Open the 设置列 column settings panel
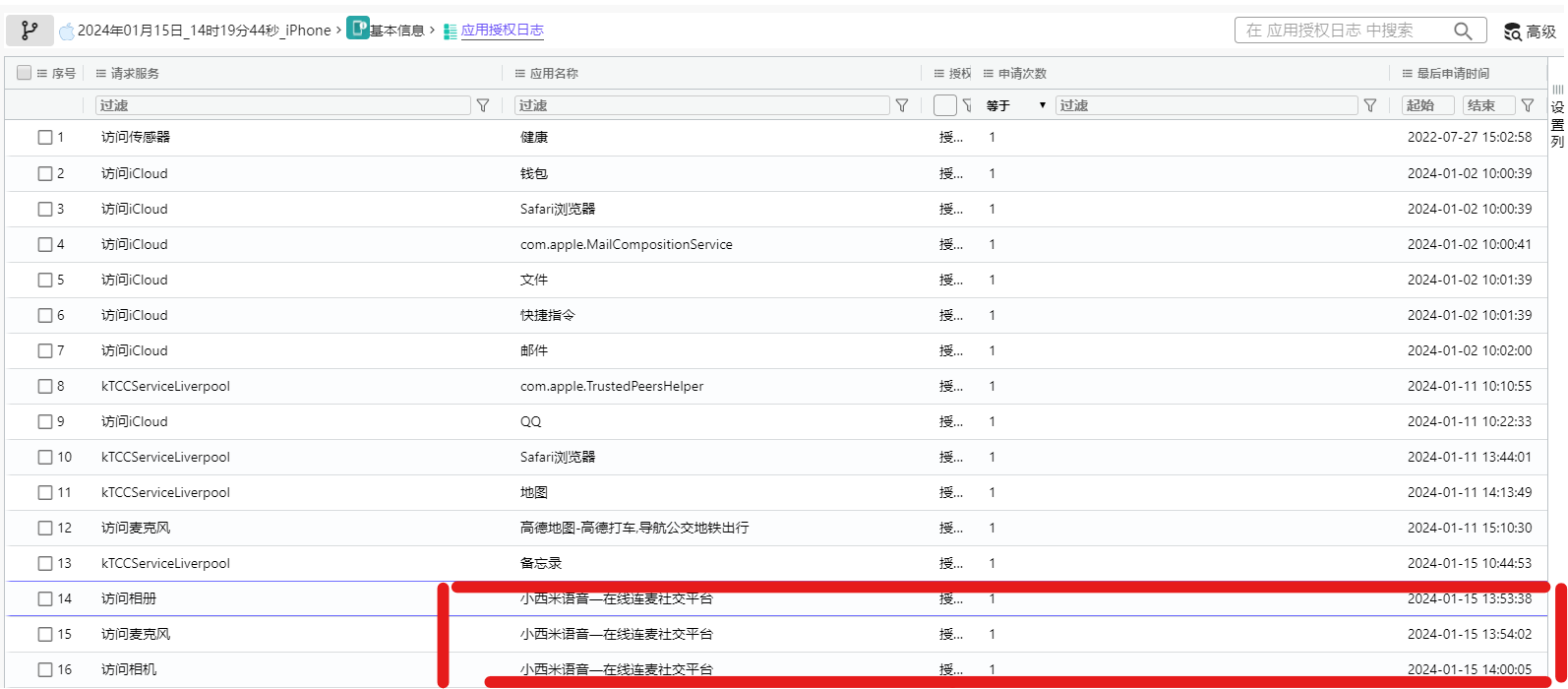The height and width of the screenshot is (689, 1568). coord(1557,116)
